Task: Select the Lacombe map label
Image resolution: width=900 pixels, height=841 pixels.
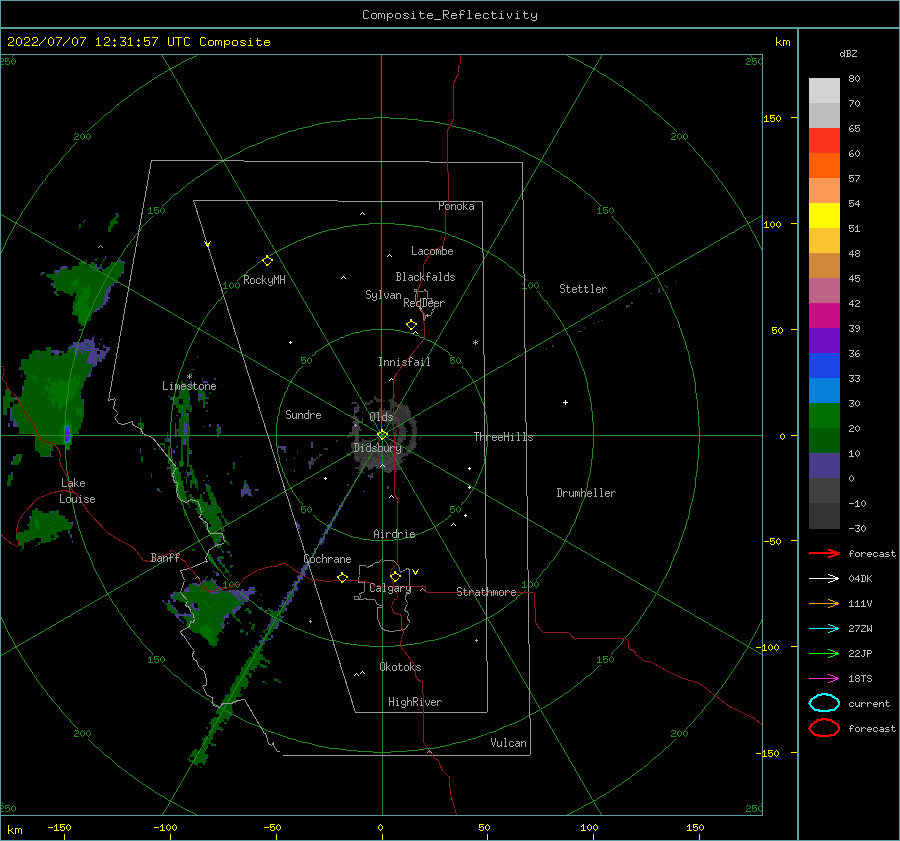Action: 432,251
